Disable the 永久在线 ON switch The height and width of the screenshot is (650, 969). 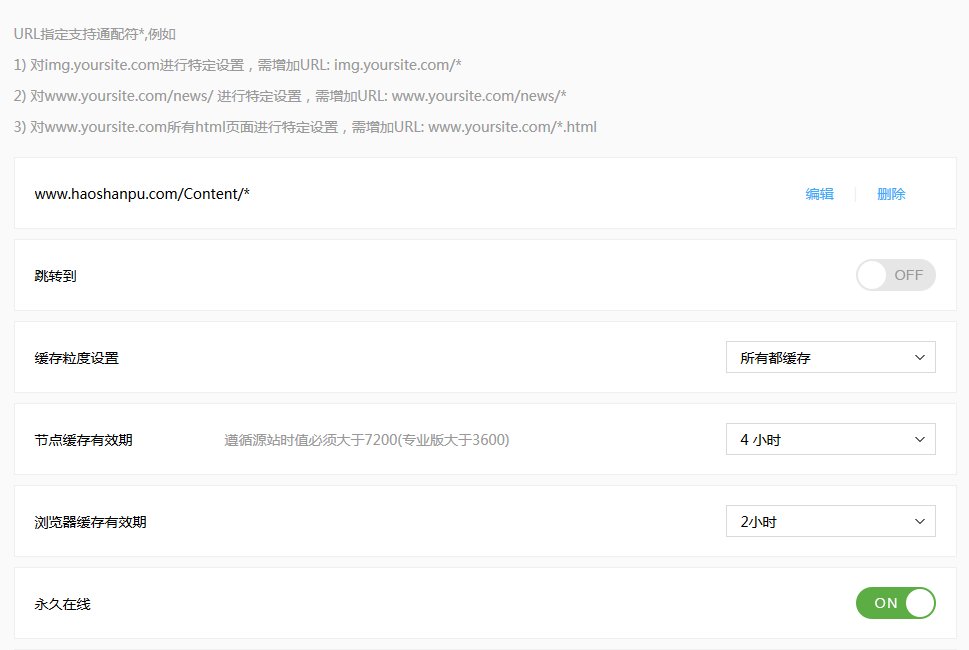[x=895, y=603]
